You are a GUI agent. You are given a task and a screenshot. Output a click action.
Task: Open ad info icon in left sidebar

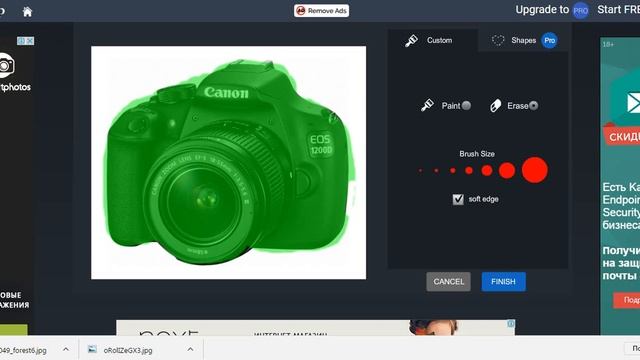coord(21,41)
